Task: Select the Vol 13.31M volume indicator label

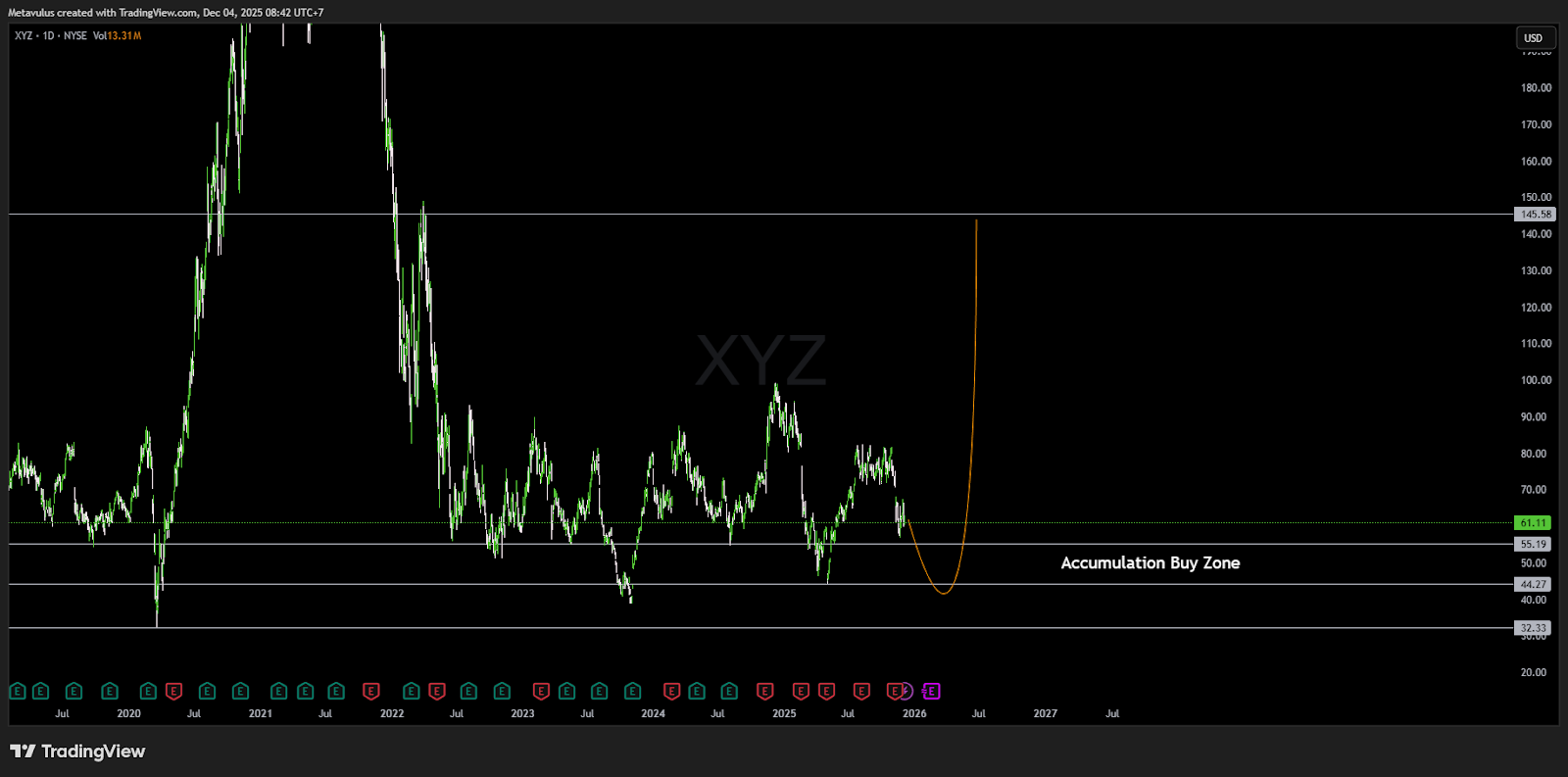Action: (x=117, y=36)
